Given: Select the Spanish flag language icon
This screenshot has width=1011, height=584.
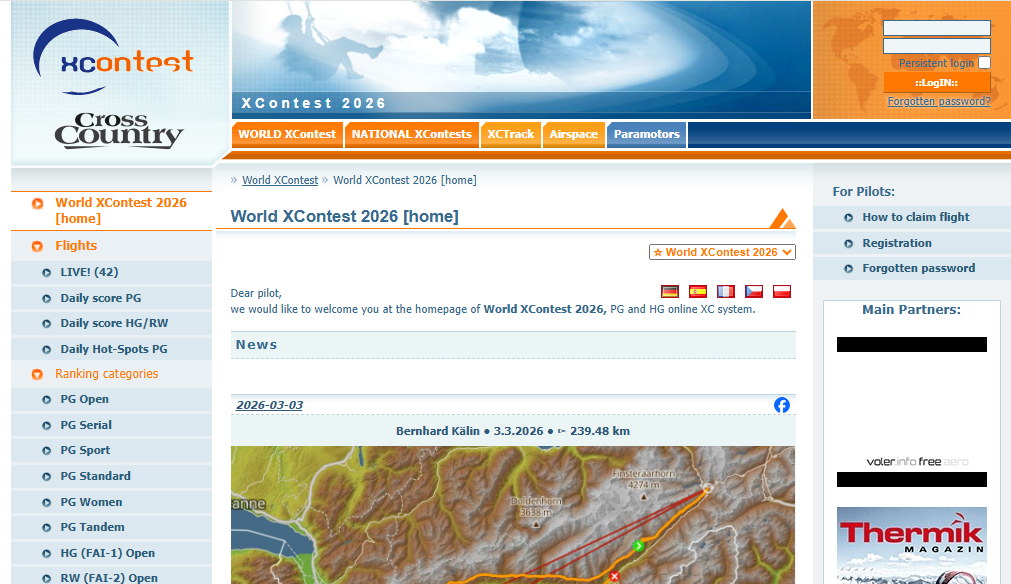Looking at the screenshot, I should click(698, 291).
